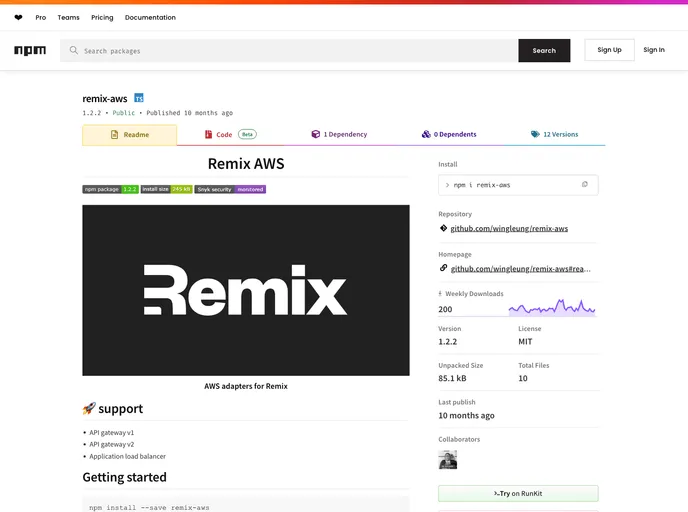The width and height of the screenshot is (688, 512).
Task: Open the homepage link ending in #rea...
Action: [x=520, y=269]
